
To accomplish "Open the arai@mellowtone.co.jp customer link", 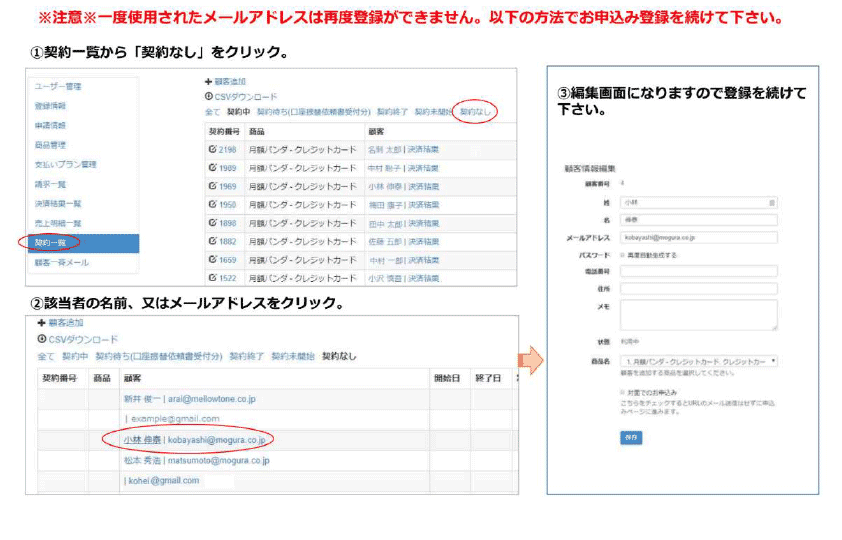I will tap(211, 399).
